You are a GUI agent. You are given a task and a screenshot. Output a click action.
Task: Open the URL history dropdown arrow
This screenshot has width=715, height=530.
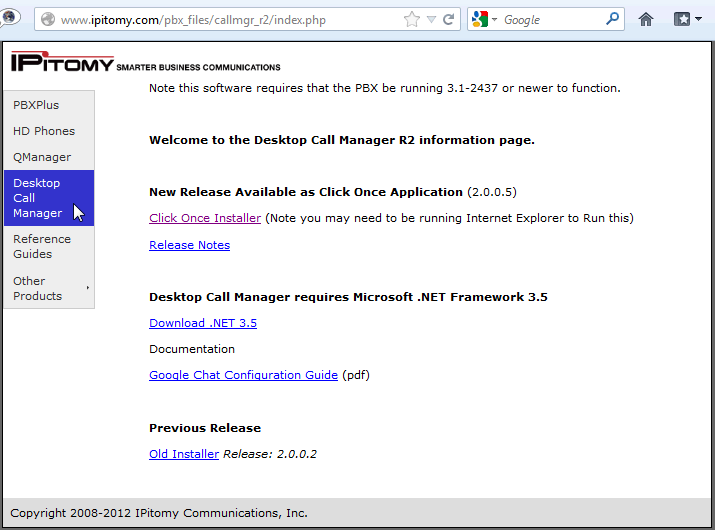point(431,20)
